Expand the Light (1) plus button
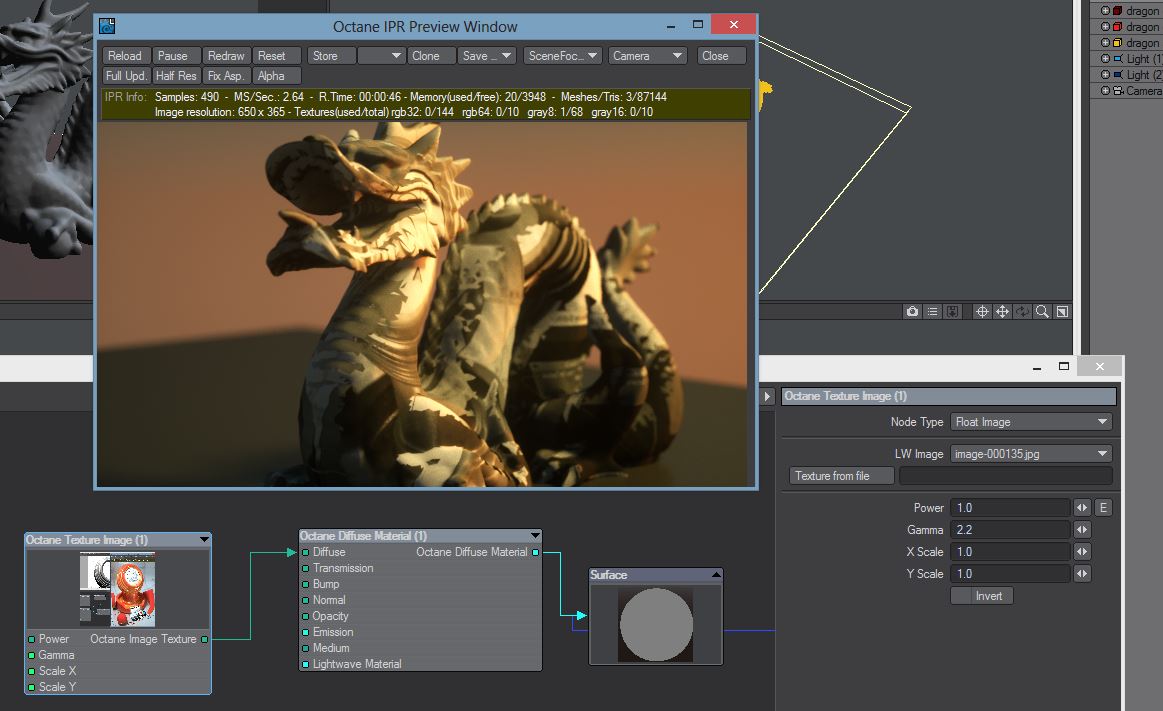The height and width of the screenshot is (711, 1163). point(1105,59)
